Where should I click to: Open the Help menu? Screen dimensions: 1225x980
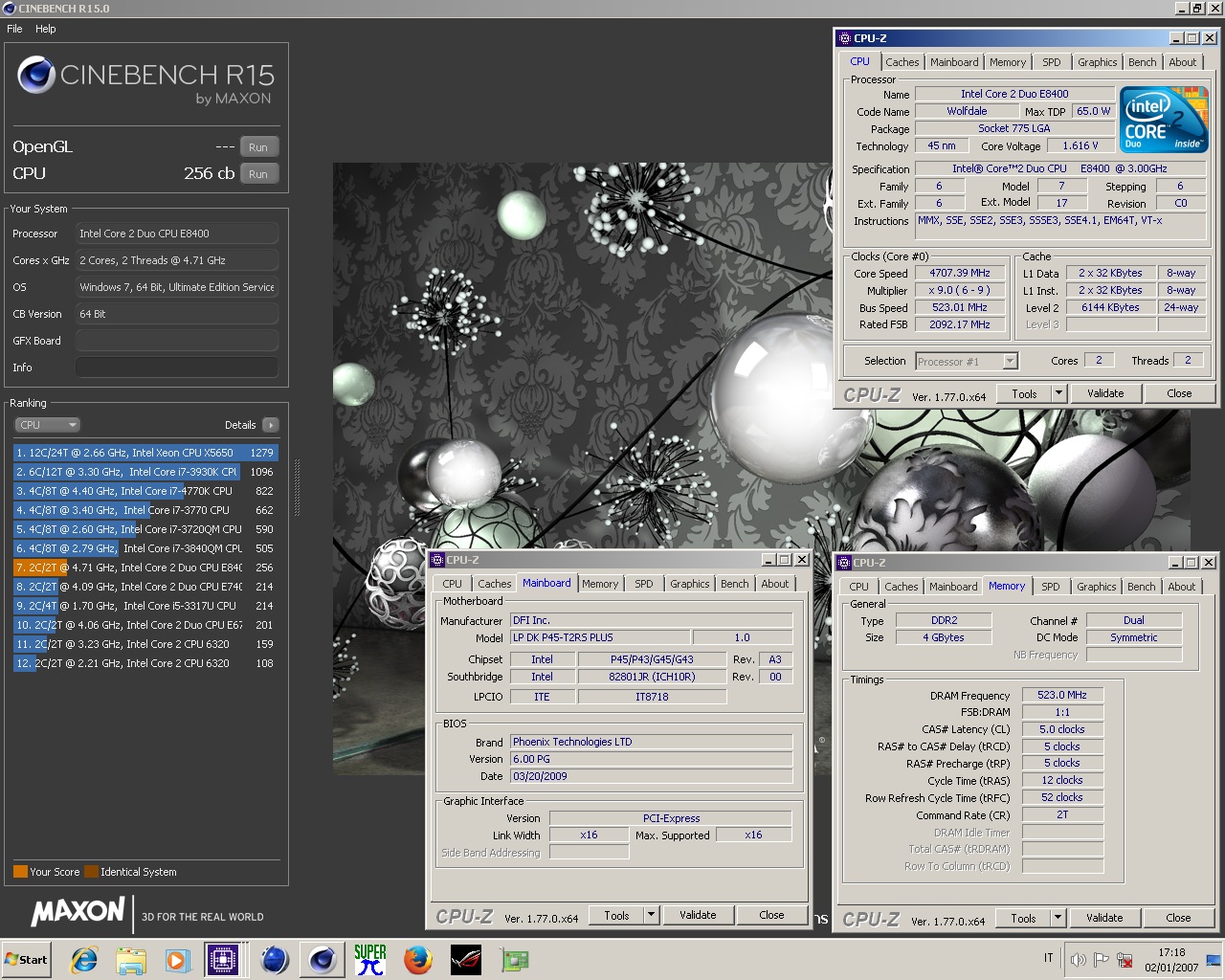point(46,29)
